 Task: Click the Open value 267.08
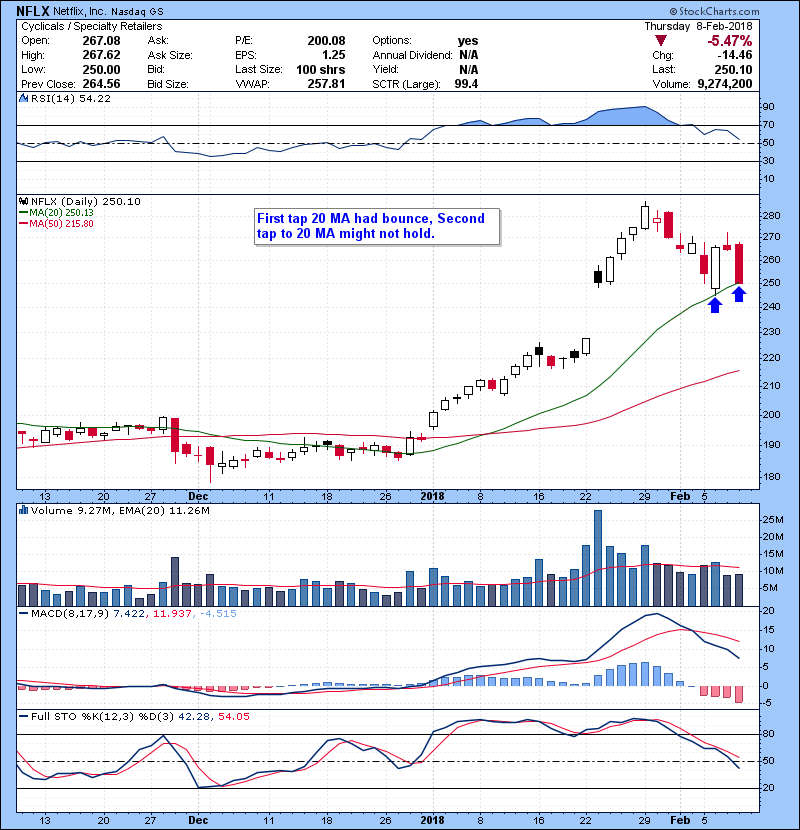click(x=101, y=41)
